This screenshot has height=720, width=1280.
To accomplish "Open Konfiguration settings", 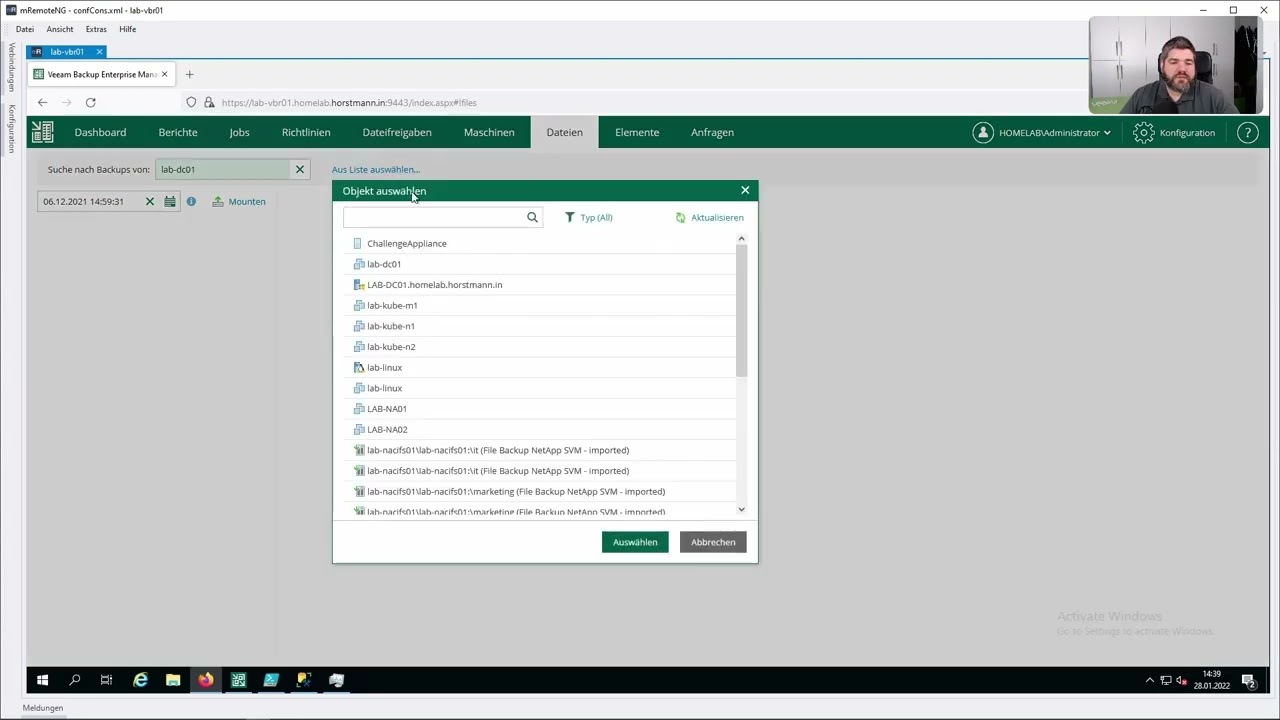I will point(1174,132).
